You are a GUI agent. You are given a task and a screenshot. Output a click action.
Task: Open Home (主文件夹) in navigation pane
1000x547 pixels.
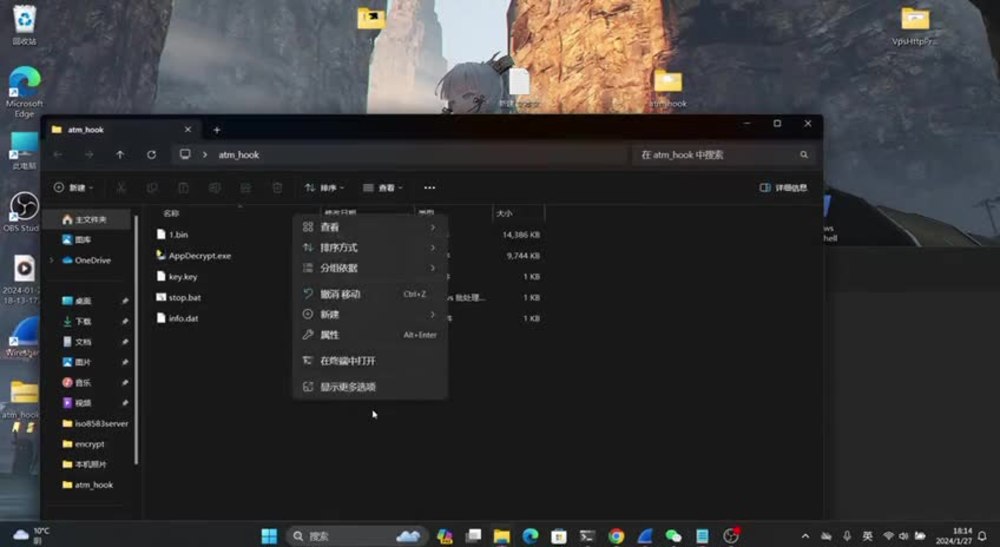click(x=85, y=219)
